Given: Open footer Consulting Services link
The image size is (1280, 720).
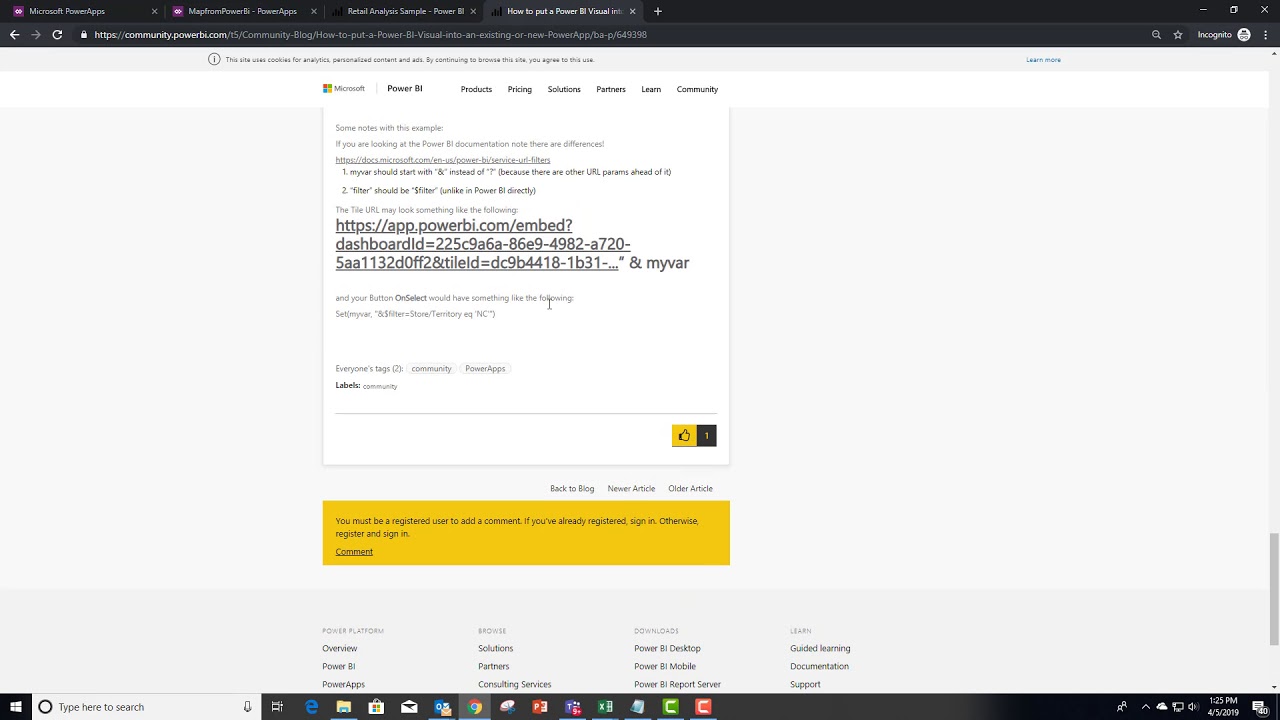Looking at the screenshot, I should click(x=514, y=684).
